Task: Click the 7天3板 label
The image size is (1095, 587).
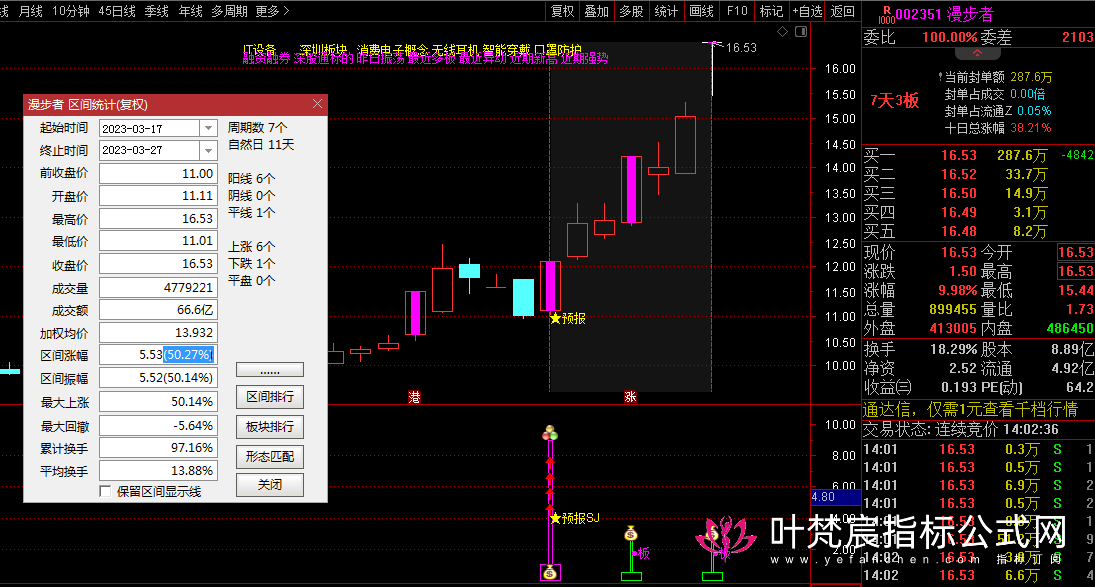Action: tap(895, 101)
